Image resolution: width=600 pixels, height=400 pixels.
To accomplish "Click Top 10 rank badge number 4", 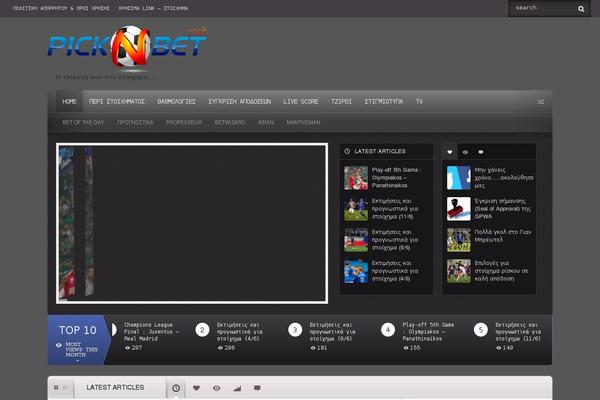I will point(388,330).
